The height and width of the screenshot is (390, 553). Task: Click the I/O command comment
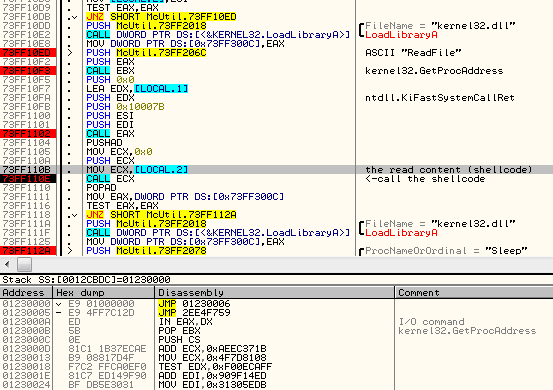coord(431,322)
